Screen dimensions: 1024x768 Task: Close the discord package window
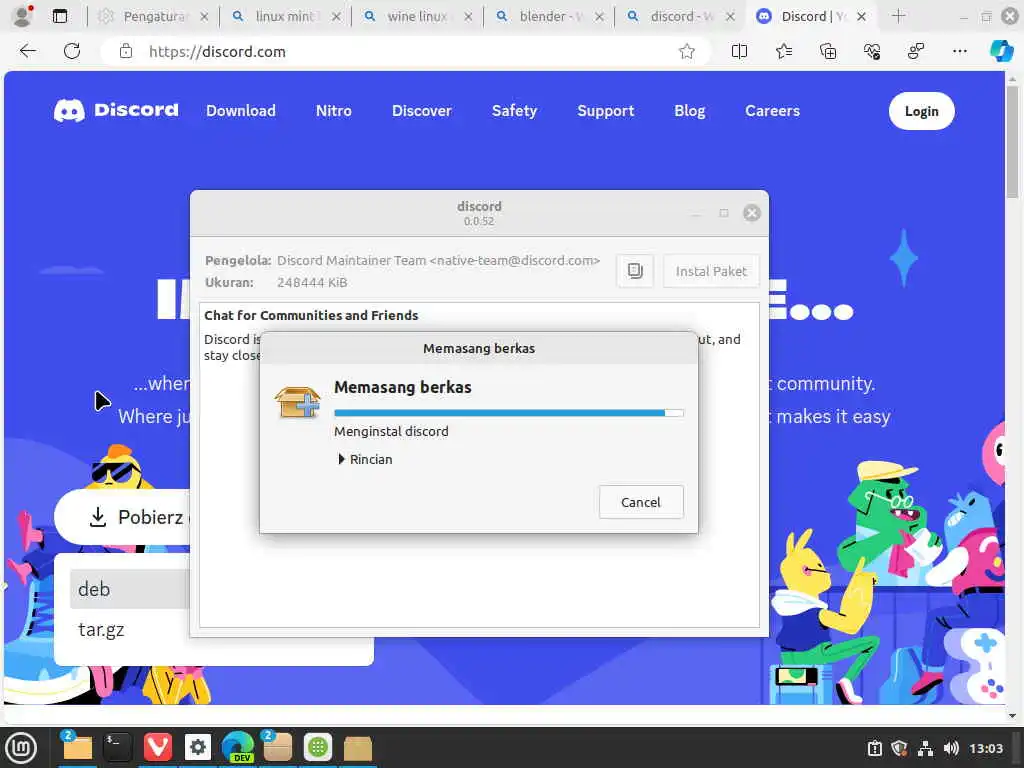[752, 213]
